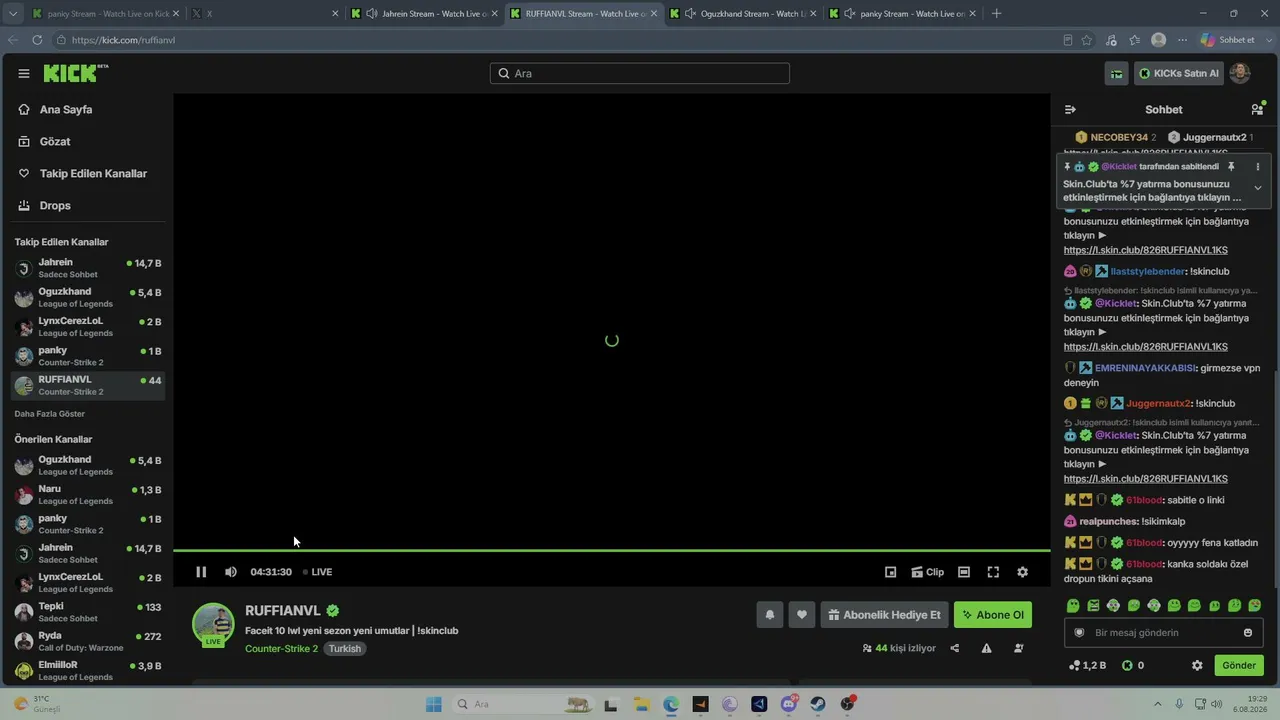Share the RUFFIANVL stream
The image size is (1280, 720).
(x=954, y=648)
